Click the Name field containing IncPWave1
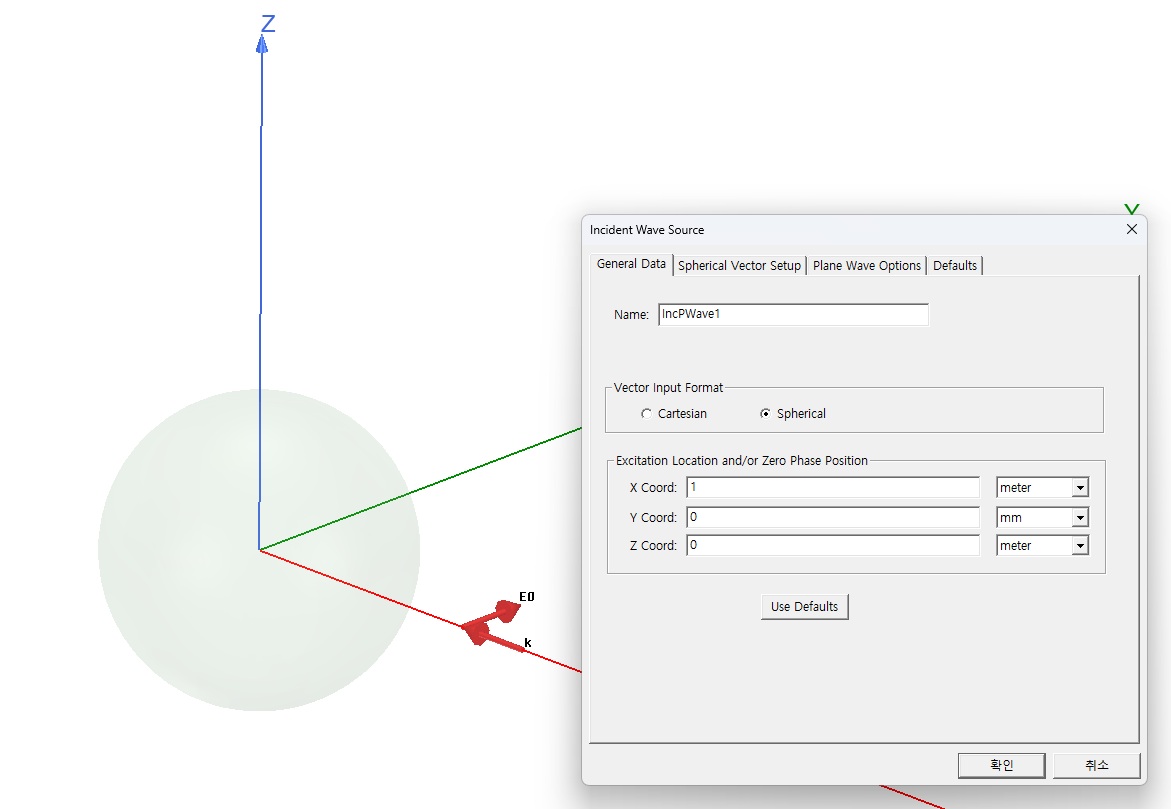The width and height of the screenshot is (1171, 809). point(793,314)
